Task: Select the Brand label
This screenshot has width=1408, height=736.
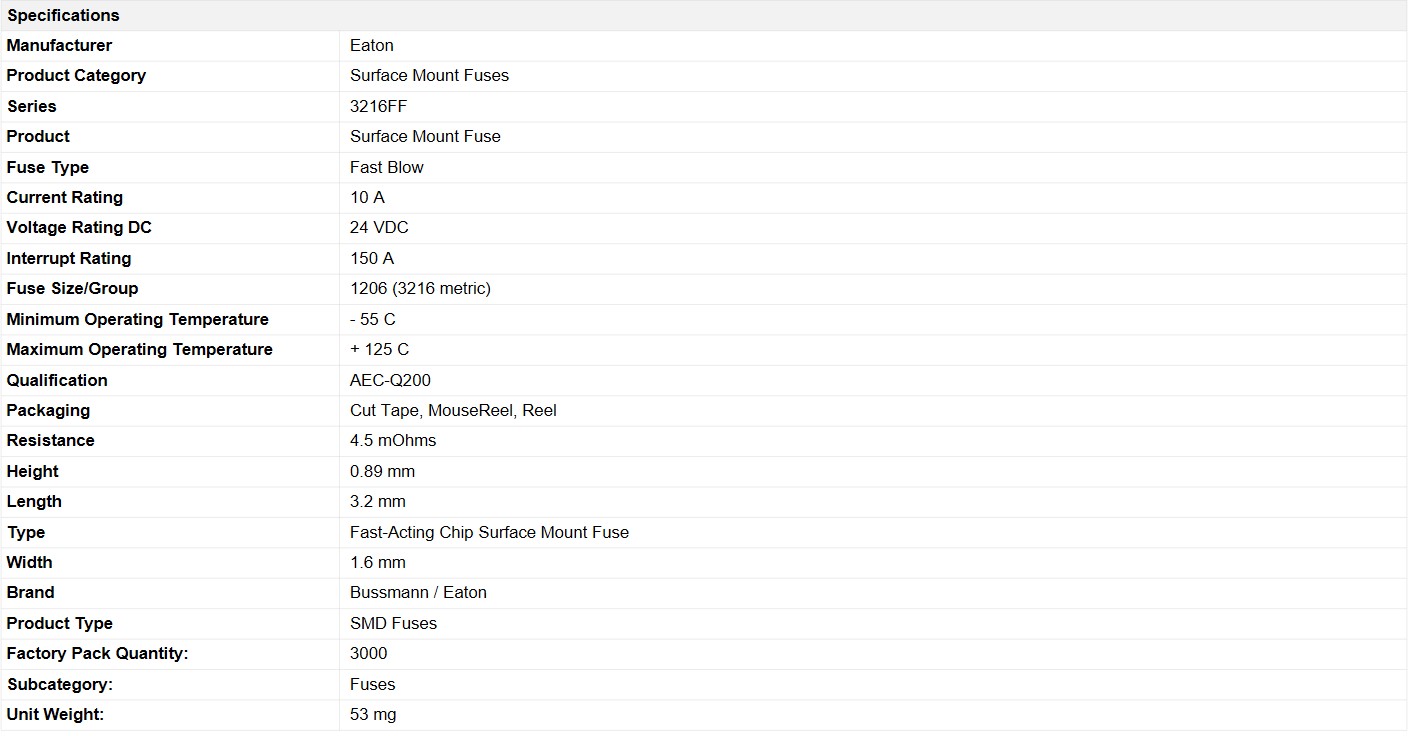Action: tap(31, 592)
